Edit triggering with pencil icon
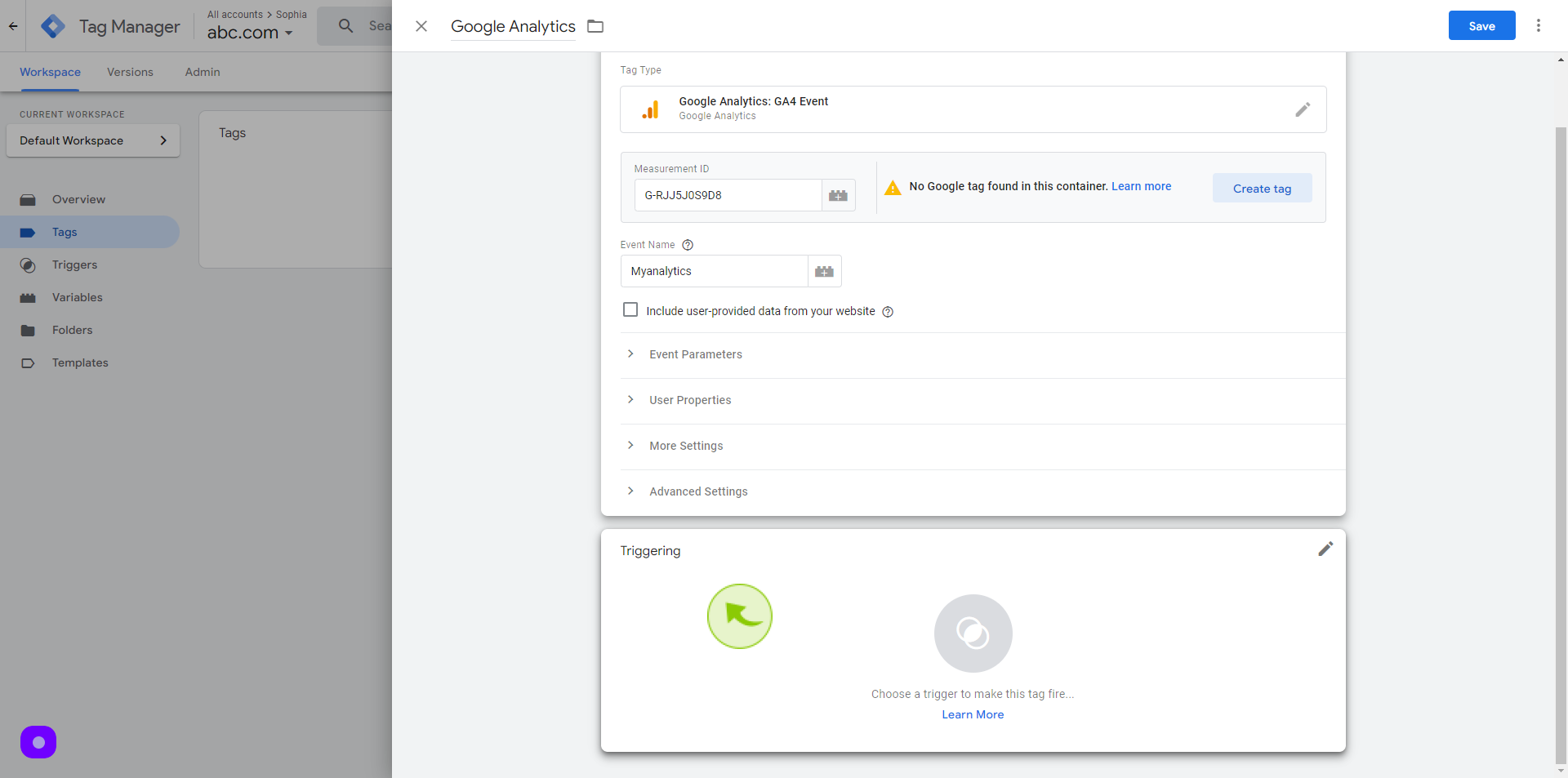This screenshot has height=778, width=1568. click(x=1325, y=549)
